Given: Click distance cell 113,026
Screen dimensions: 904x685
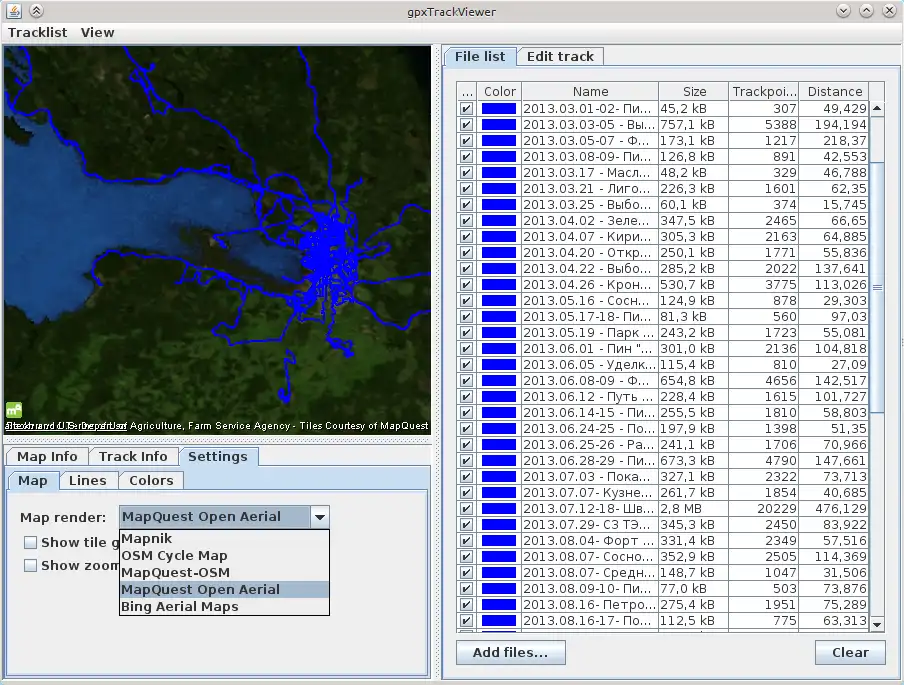Looking at the screenshot, I should (x=834, y=285).
